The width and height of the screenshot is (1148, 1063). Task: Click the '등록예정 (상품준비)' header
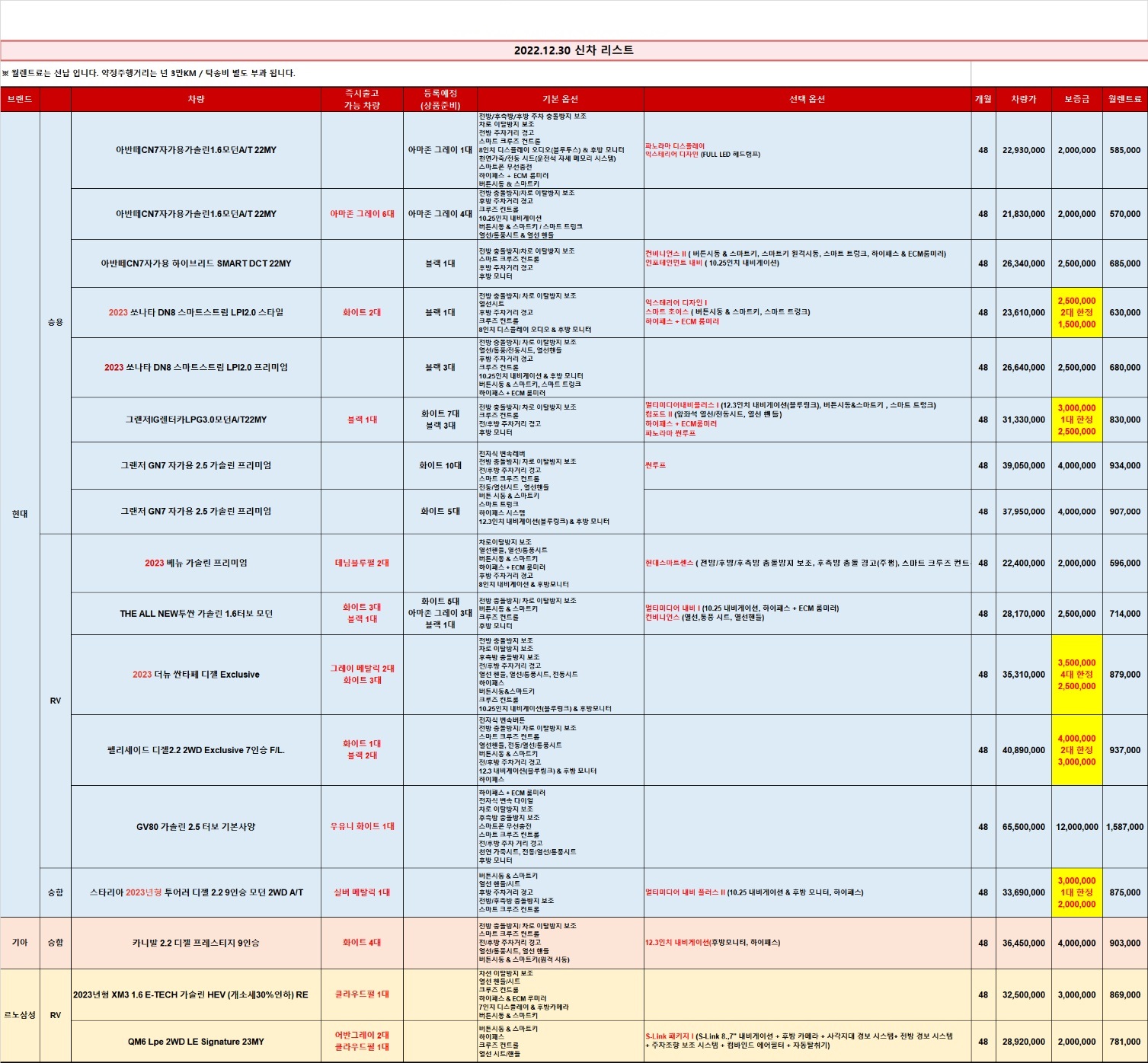coord(440,99)
